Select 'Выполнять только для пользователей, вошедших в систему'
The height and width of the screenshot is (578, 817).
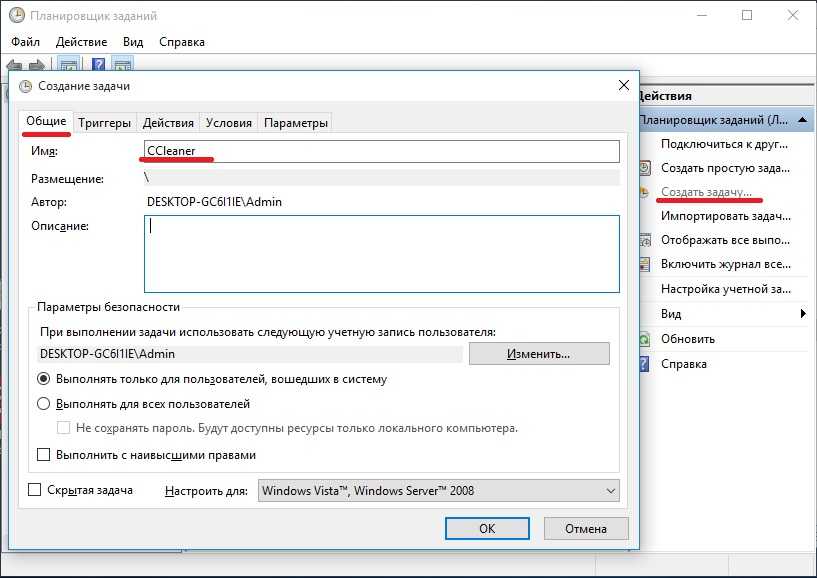[x=43, y=379]
